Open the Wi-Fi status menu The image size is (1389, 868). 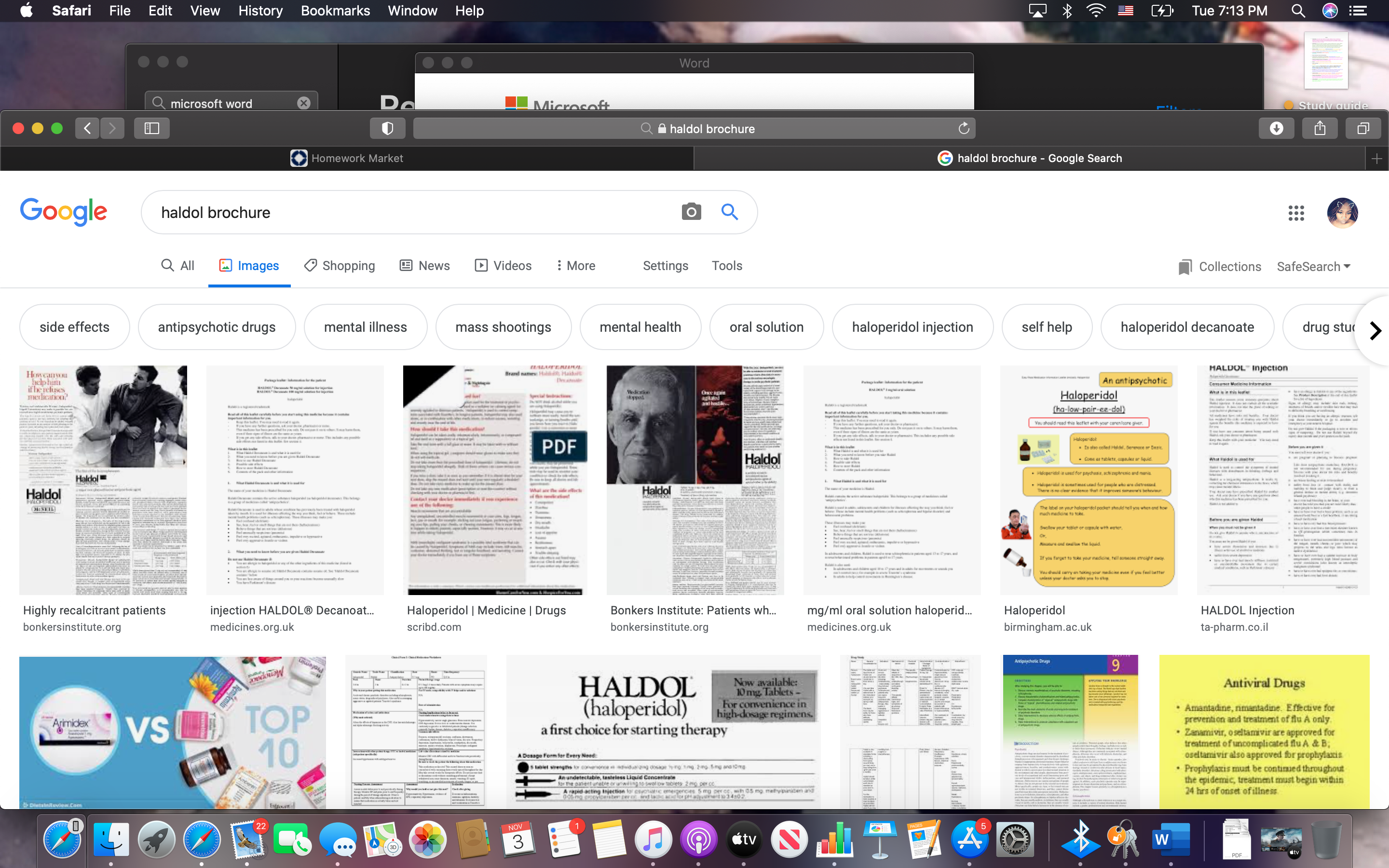click(x=1096, y=10)
